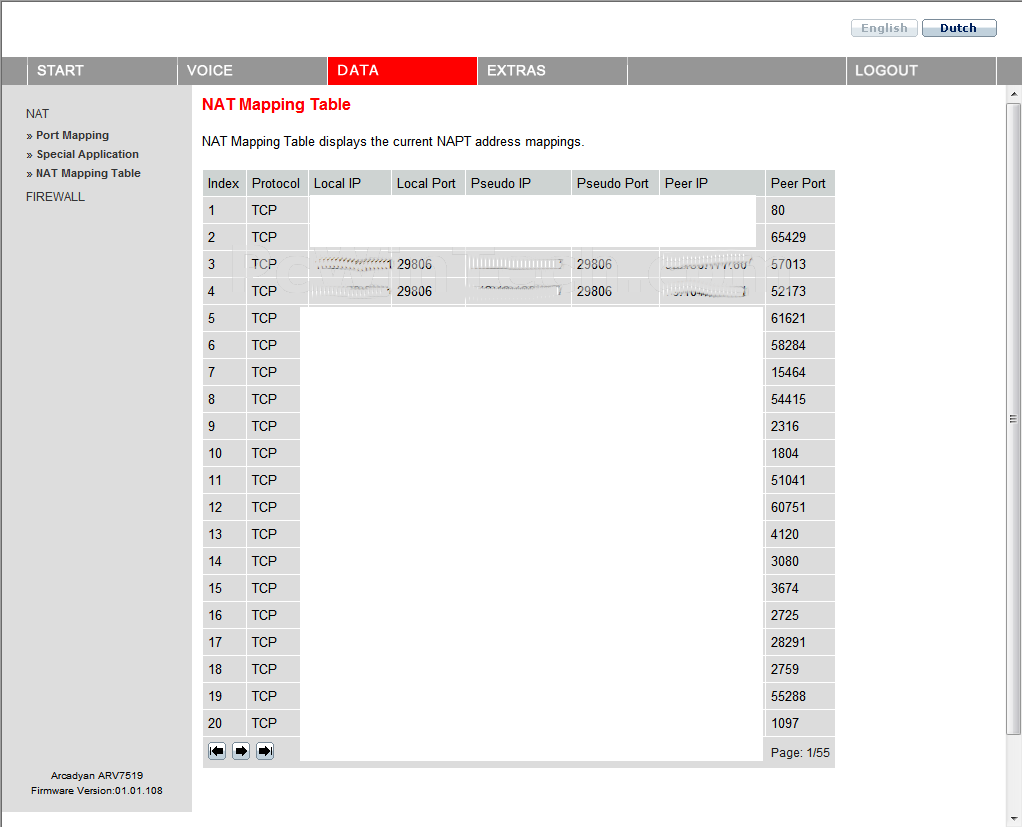Image resolution: width=1022 pixels, height=827 pixels.
Task: Open NAT Mapping Table sidebar link
Action: [x=88, y=173]
